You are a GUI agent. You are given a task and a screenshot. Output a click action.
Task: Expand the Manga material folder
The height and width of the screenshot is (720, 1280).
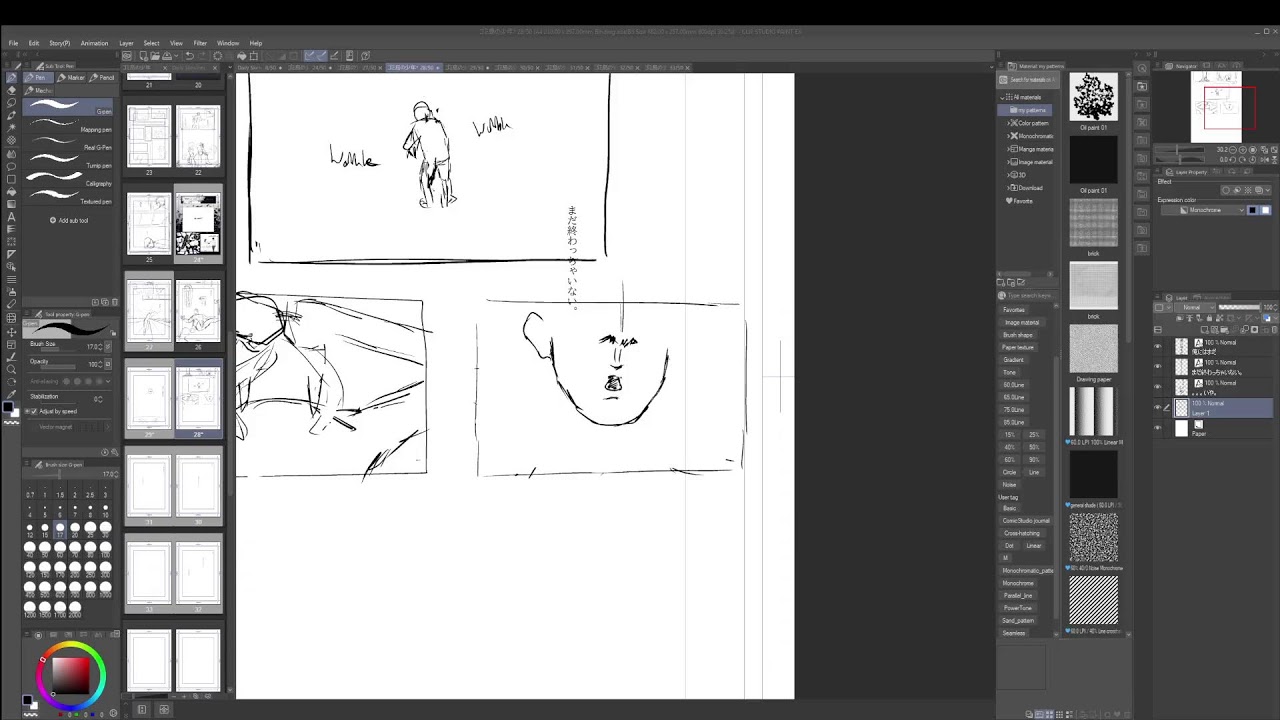(1008, 149)
